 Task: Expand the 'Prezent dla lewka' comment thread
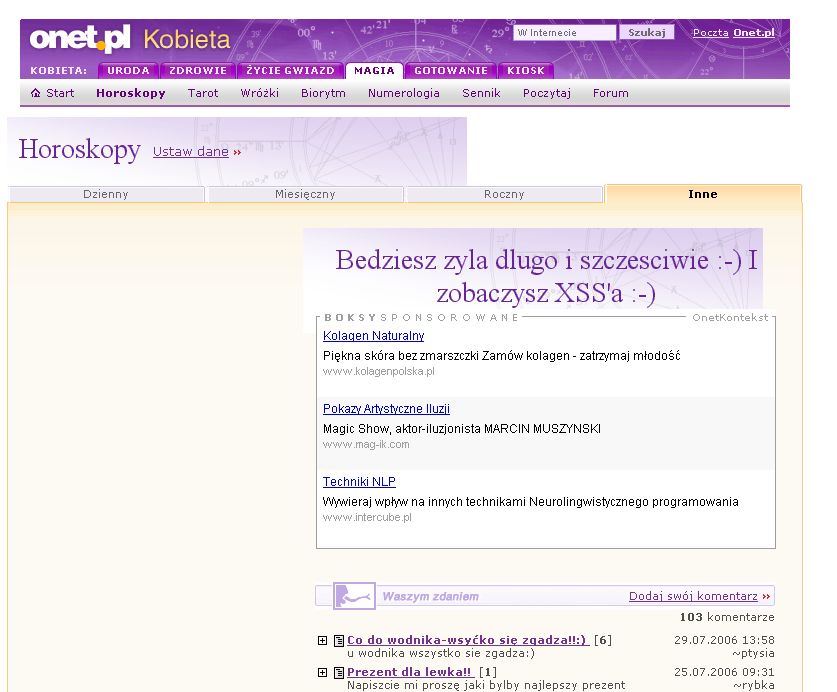click(322, 672)
